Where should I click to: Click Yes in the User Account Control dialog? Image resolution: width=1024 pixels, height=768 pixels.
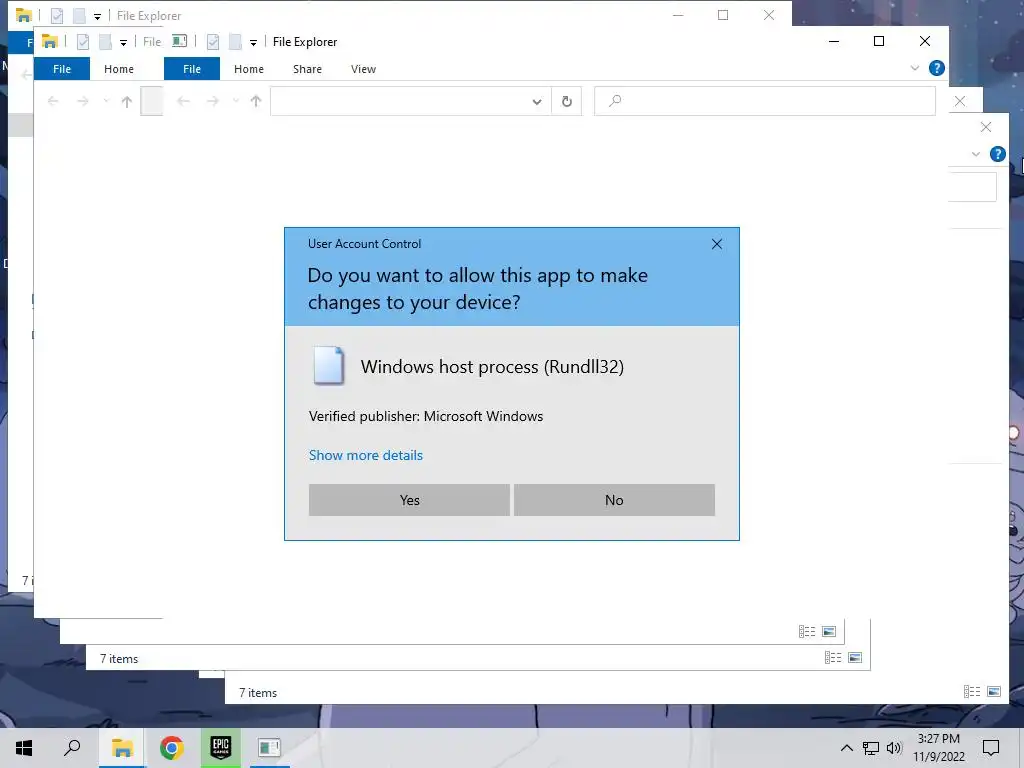[x=409, y=500]
